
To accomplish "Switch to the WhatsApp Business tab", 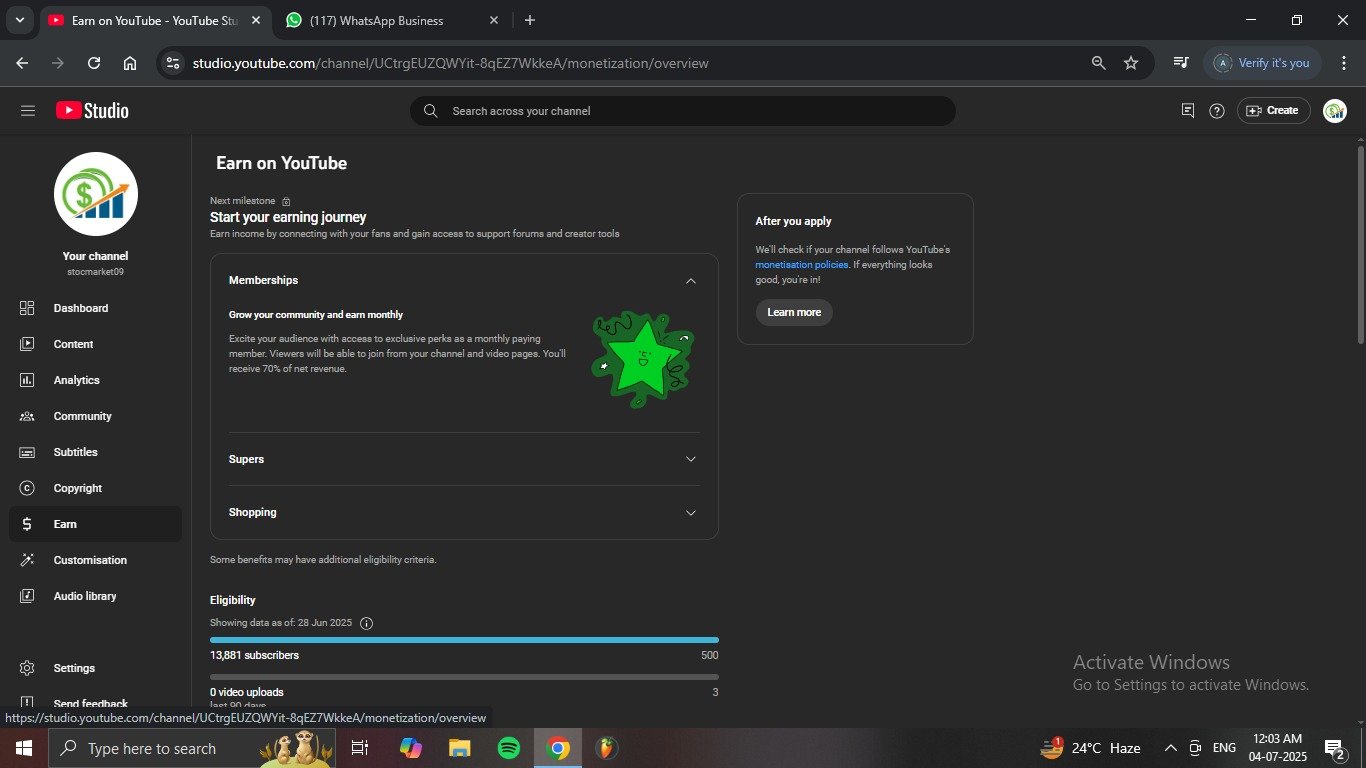I will [390, 20].
